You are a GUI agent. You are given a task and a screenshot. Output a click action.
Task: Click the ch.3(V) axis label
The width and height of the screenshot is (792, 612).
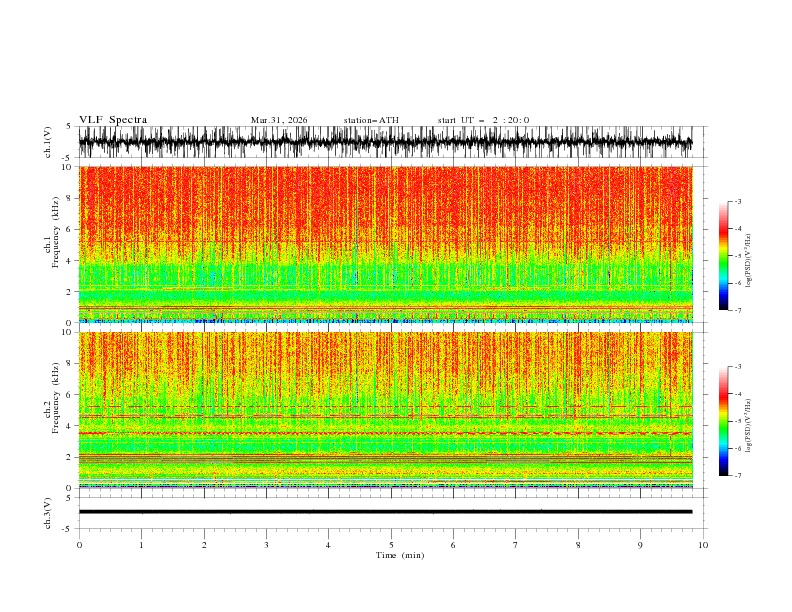point(48,513)
